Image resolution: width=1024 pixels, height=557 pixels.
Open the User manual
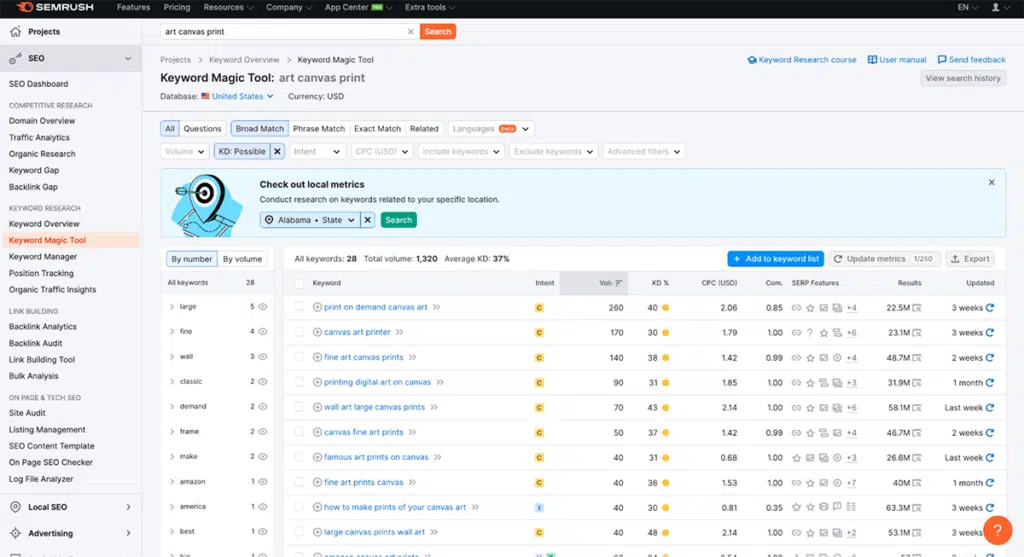pos(896,59)
